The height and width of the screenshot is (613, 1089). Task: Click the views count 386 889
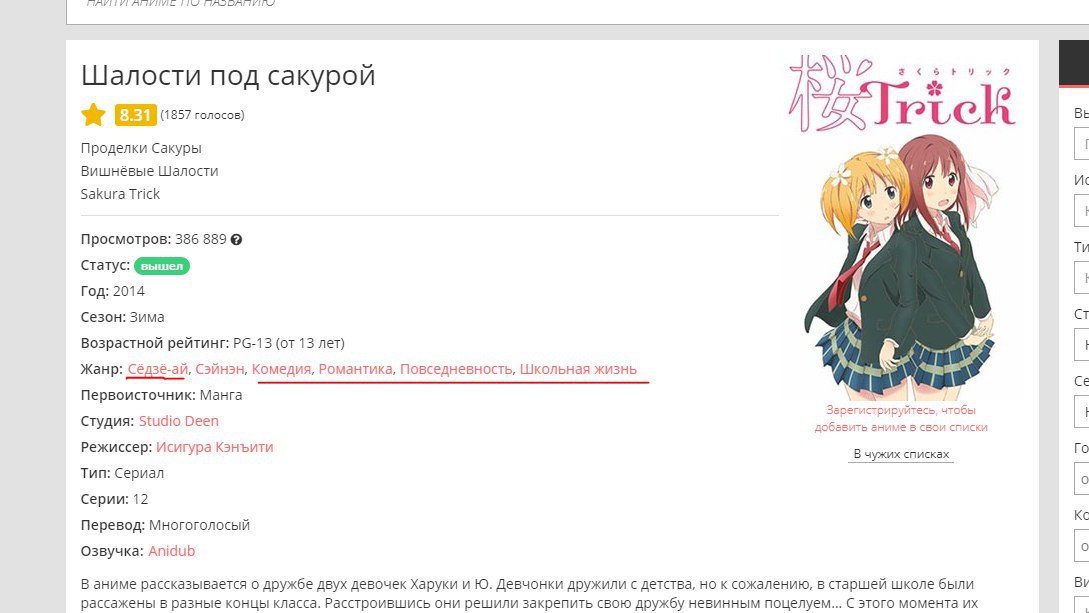point(201,240)
